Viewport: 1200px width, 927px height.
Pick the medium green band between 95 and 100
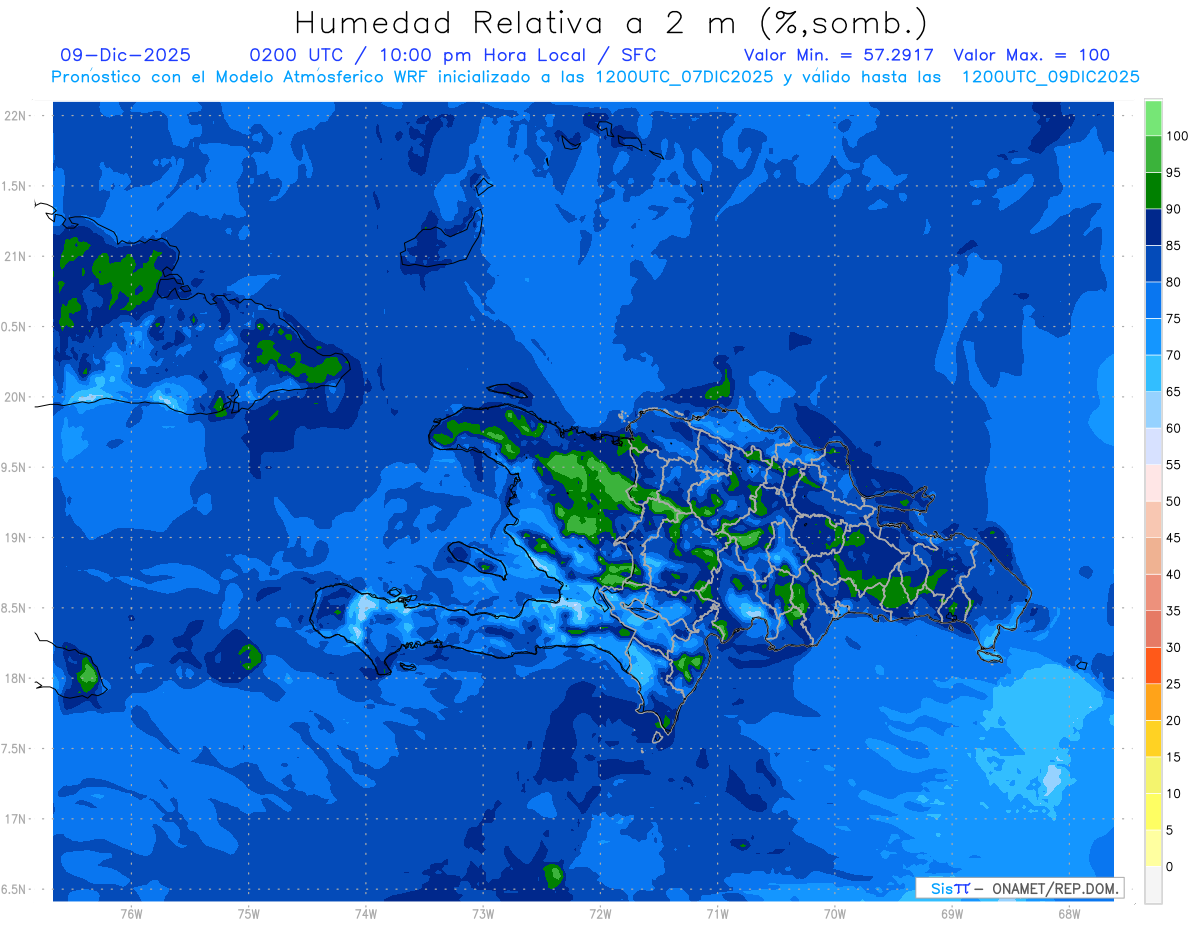1153,154
